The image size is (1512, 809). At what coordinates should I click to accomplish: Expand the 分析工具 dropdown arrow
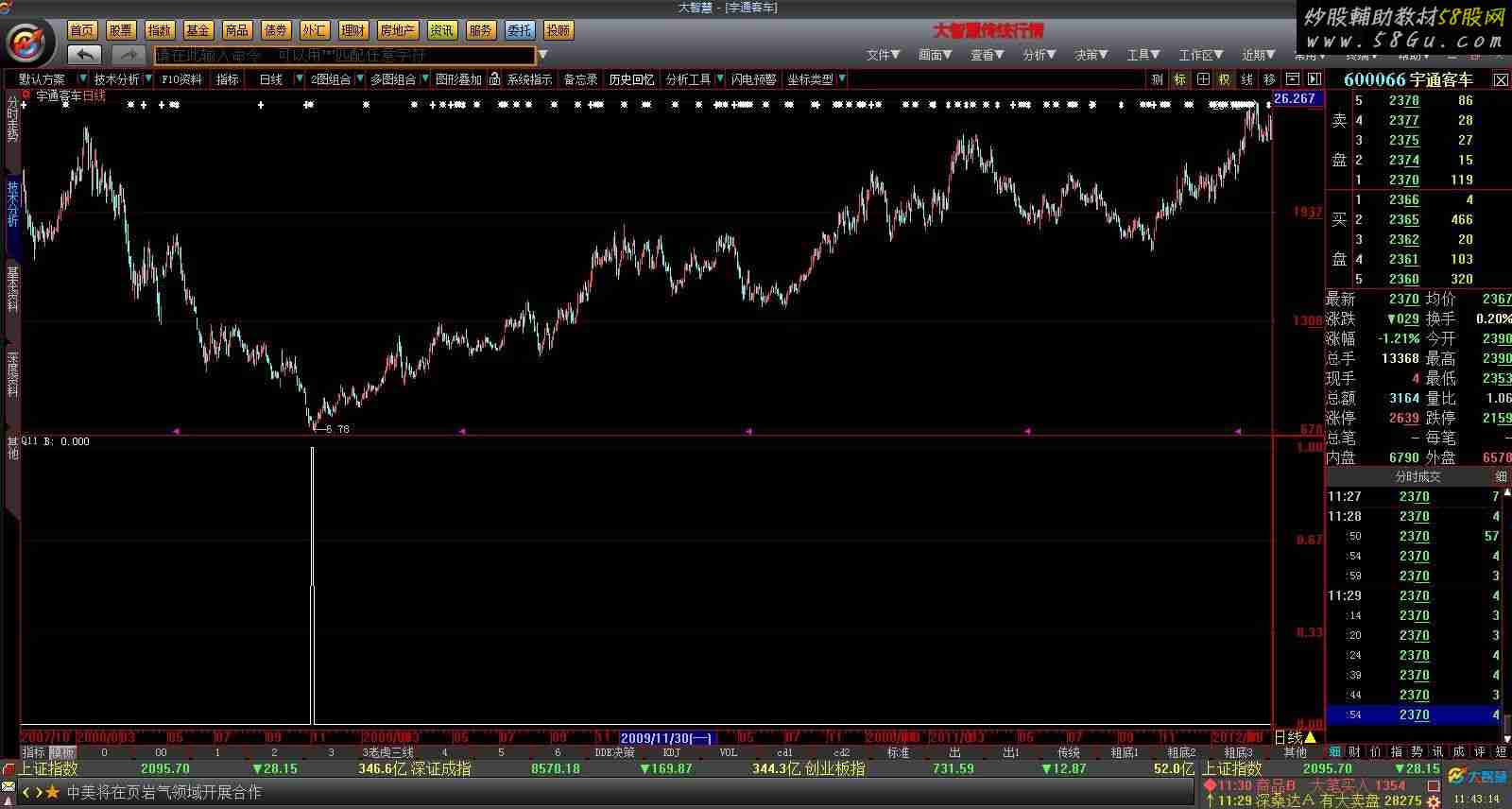click(720, 78)
